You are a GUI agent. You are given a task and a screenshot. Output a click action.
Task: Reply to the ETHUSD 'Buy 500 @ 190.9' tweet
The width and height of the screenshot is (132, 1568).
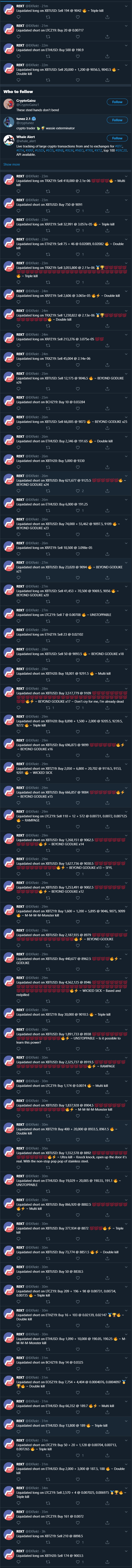(18, 57)
